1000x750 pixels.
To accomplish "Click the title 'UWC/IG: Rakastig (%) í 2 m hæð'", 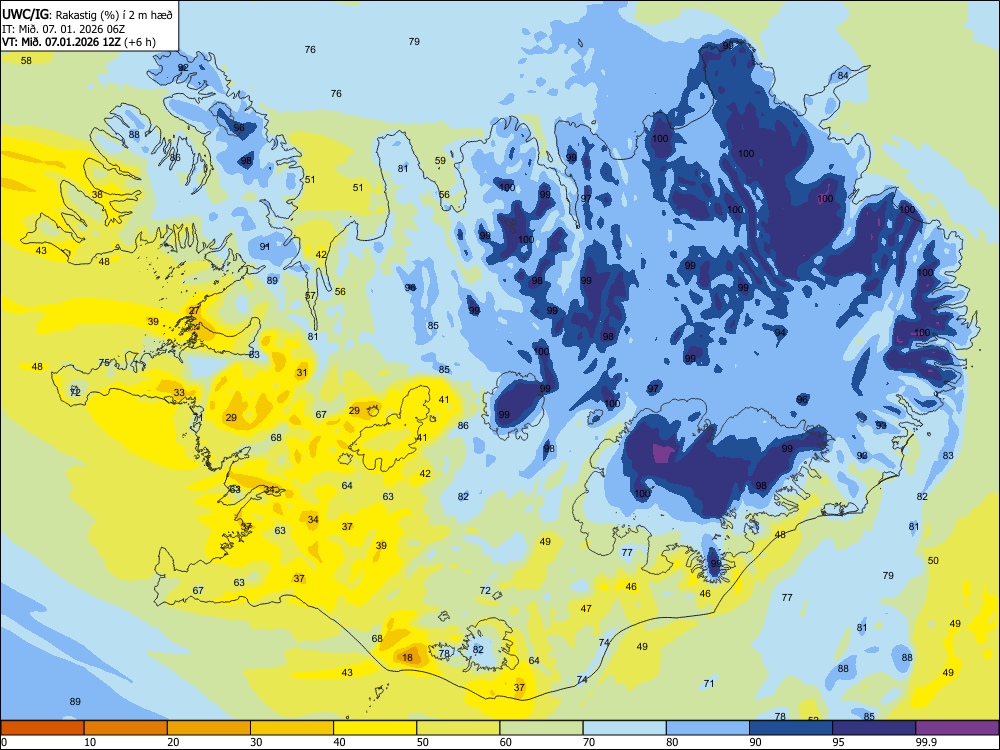I will tap(87, 15).
